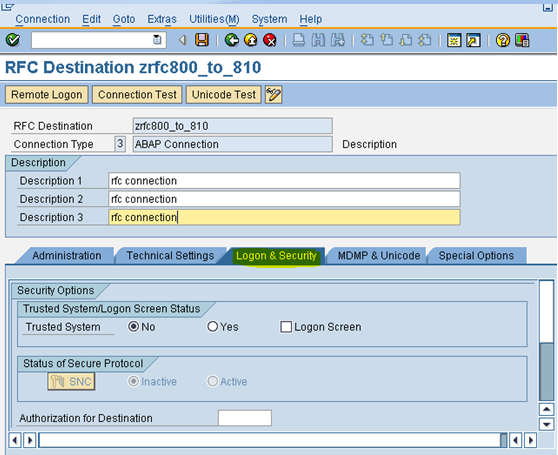Switch to the Technical Settings tab
558x455 pixels.
(170, 255)
